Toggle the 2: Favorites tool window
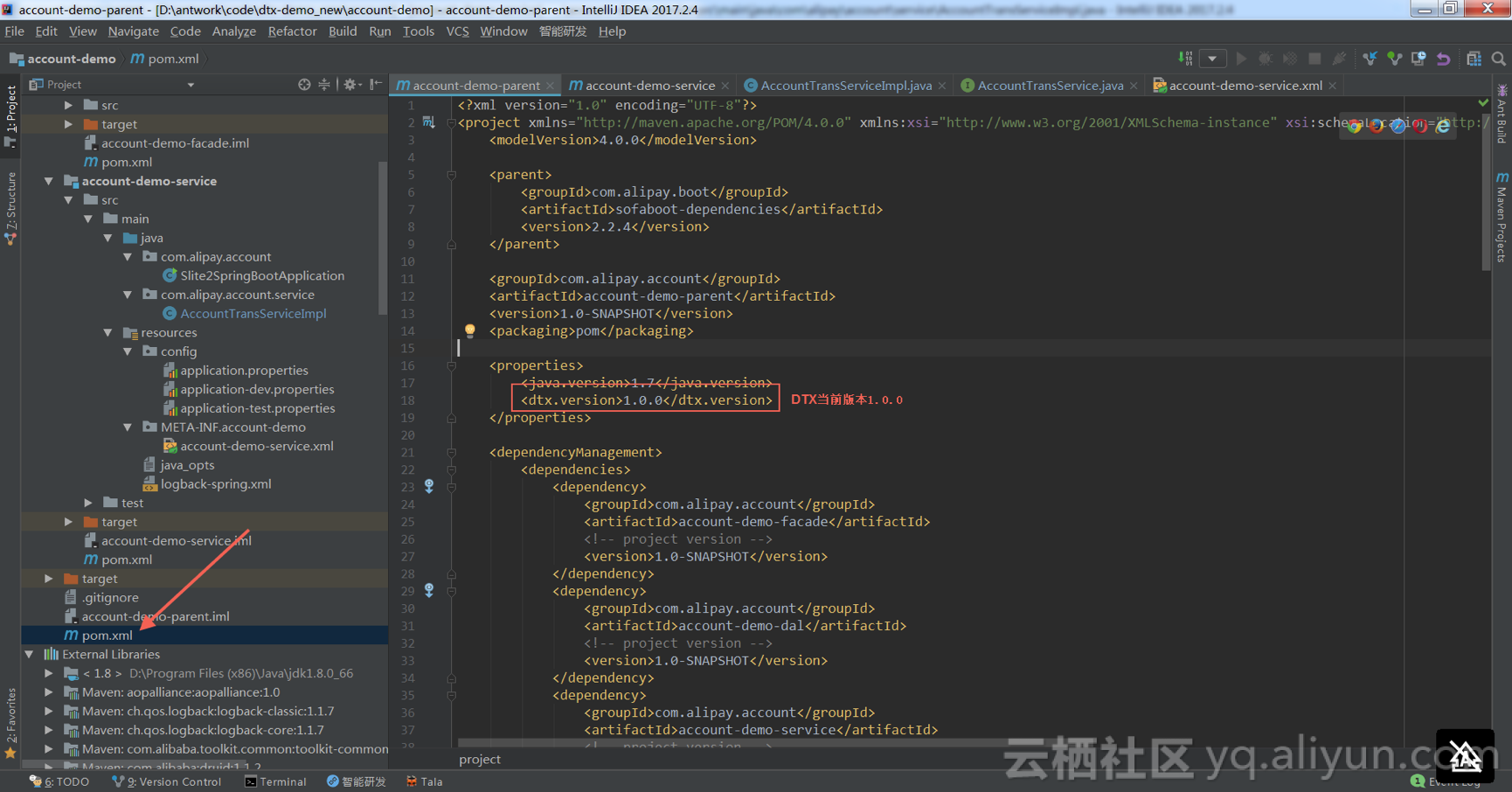Image resolution: width=1512 pixels, height=792 pixels. tap(10, 723)
